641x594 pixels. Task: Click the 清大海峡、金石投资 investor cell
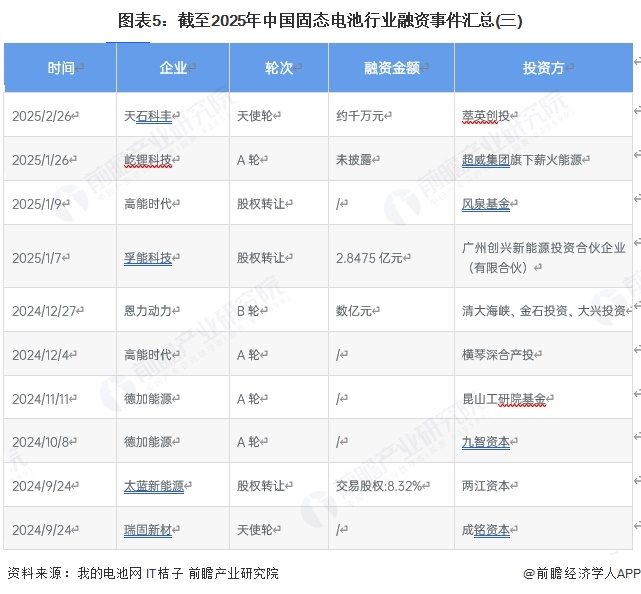pos(544,311)
